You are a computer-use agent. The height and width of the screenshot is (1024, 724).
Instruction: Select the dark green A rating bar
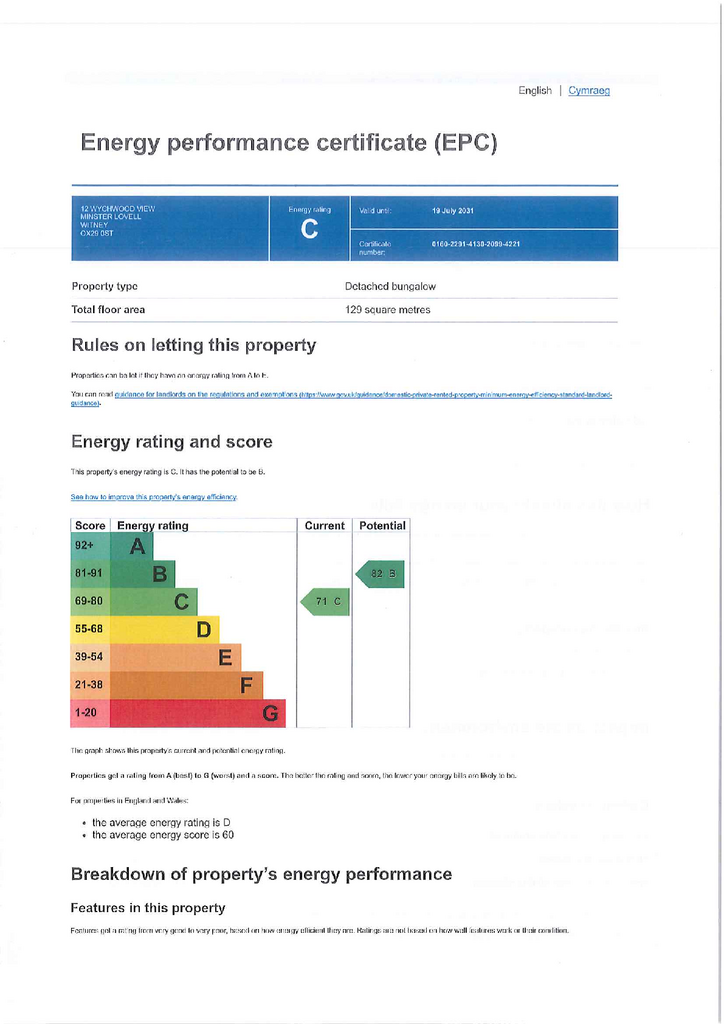tap(131, 546)
